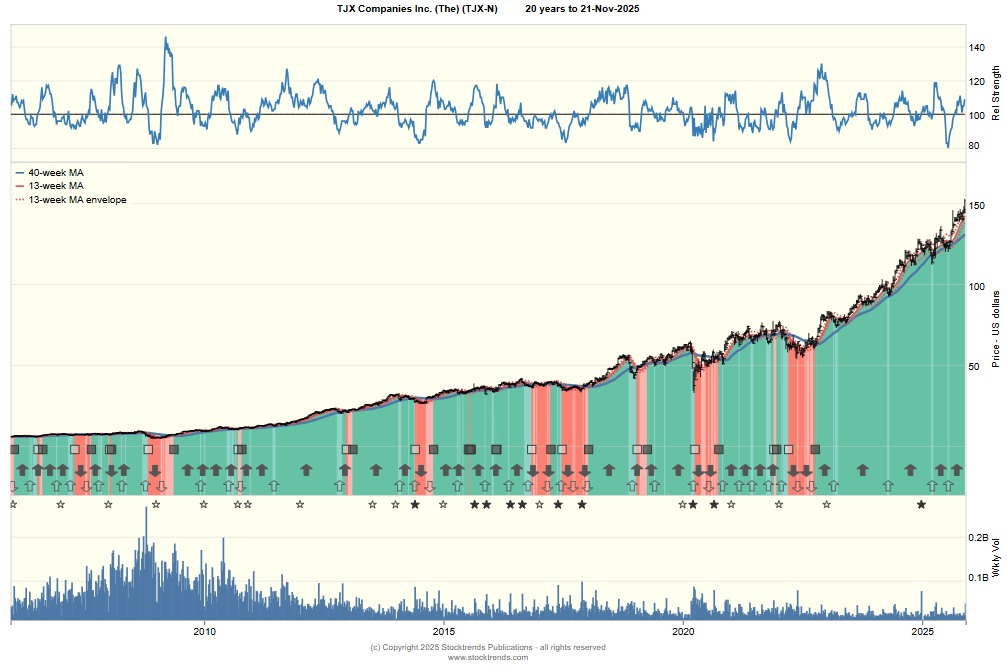Click the double filled stars near 2017

pos(514,504)
